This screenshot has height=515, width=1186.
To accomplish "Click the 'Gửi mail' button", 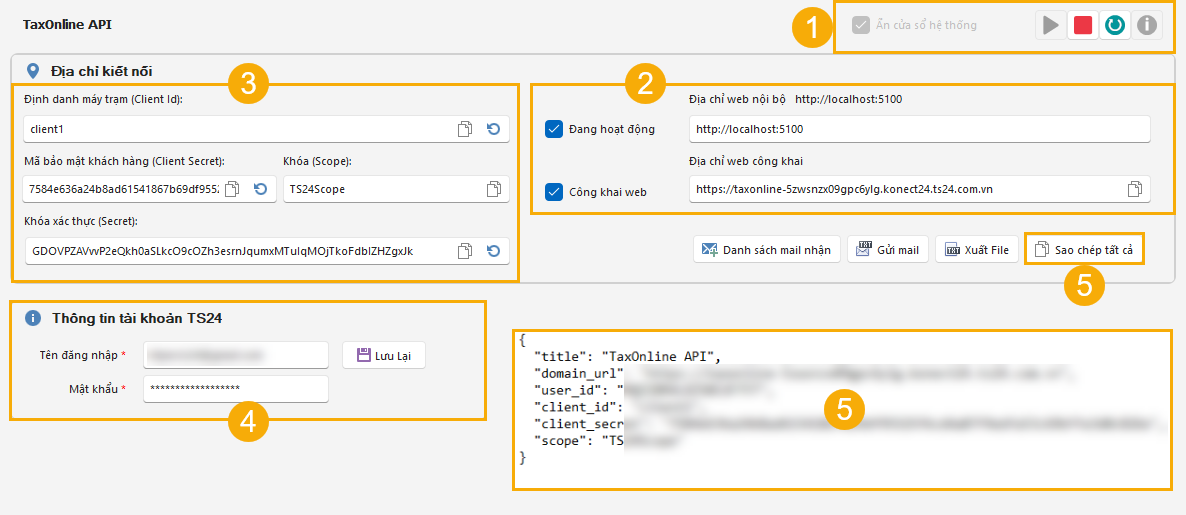I will [888, 250].
